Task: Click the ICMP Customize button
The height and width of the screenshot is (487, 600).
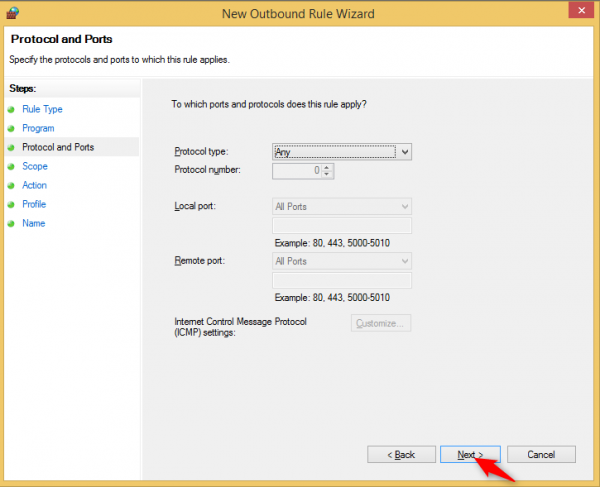Action: pos(381,323)
